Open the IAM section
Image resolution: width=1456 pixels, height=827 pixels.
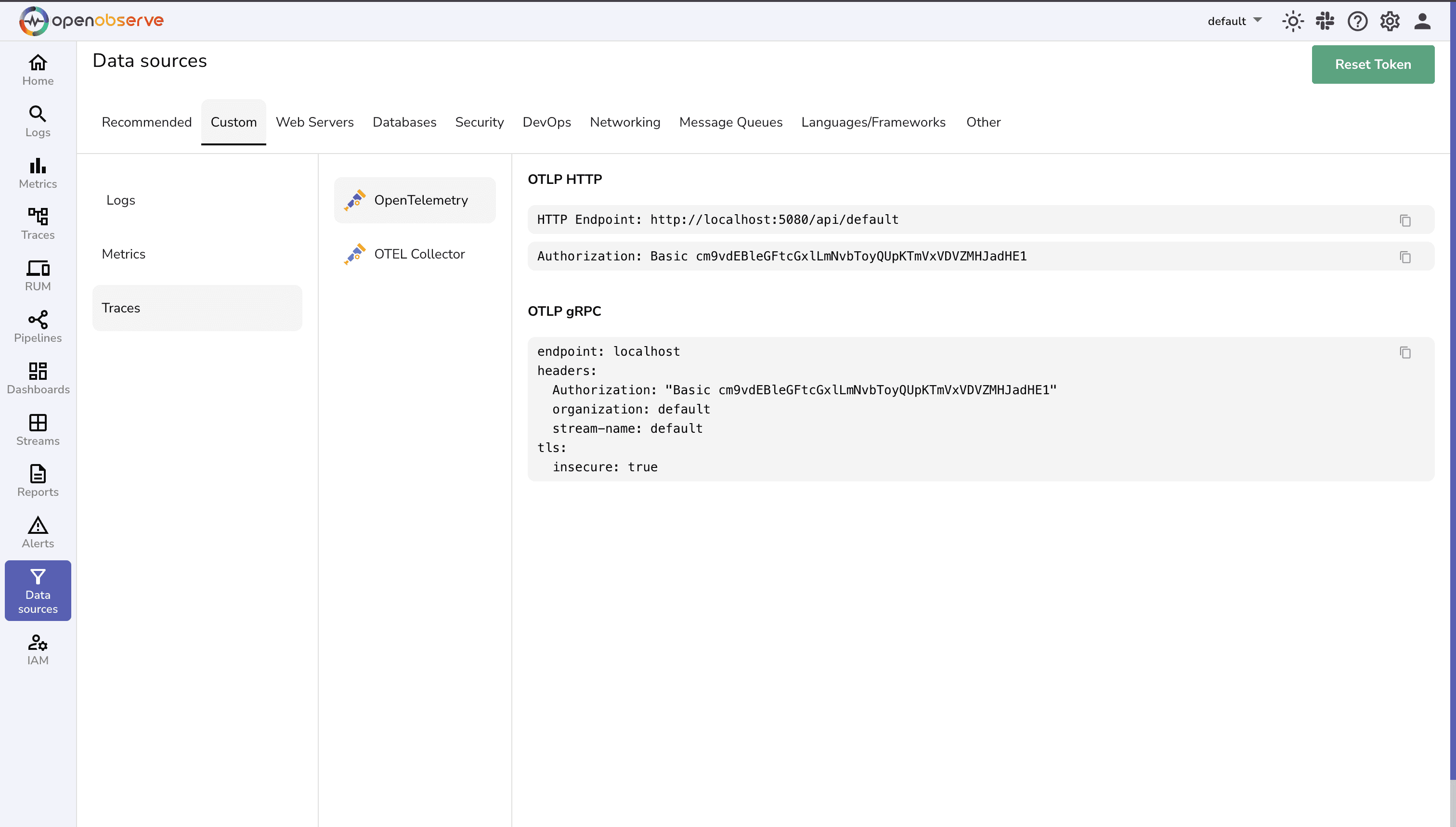(x=38, y=648)
